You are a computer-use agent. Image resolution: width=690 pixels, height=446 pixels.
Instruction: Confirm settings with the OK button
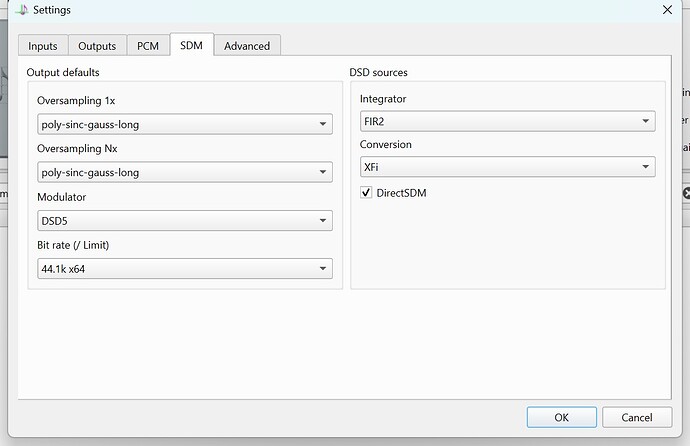point(562,417)
